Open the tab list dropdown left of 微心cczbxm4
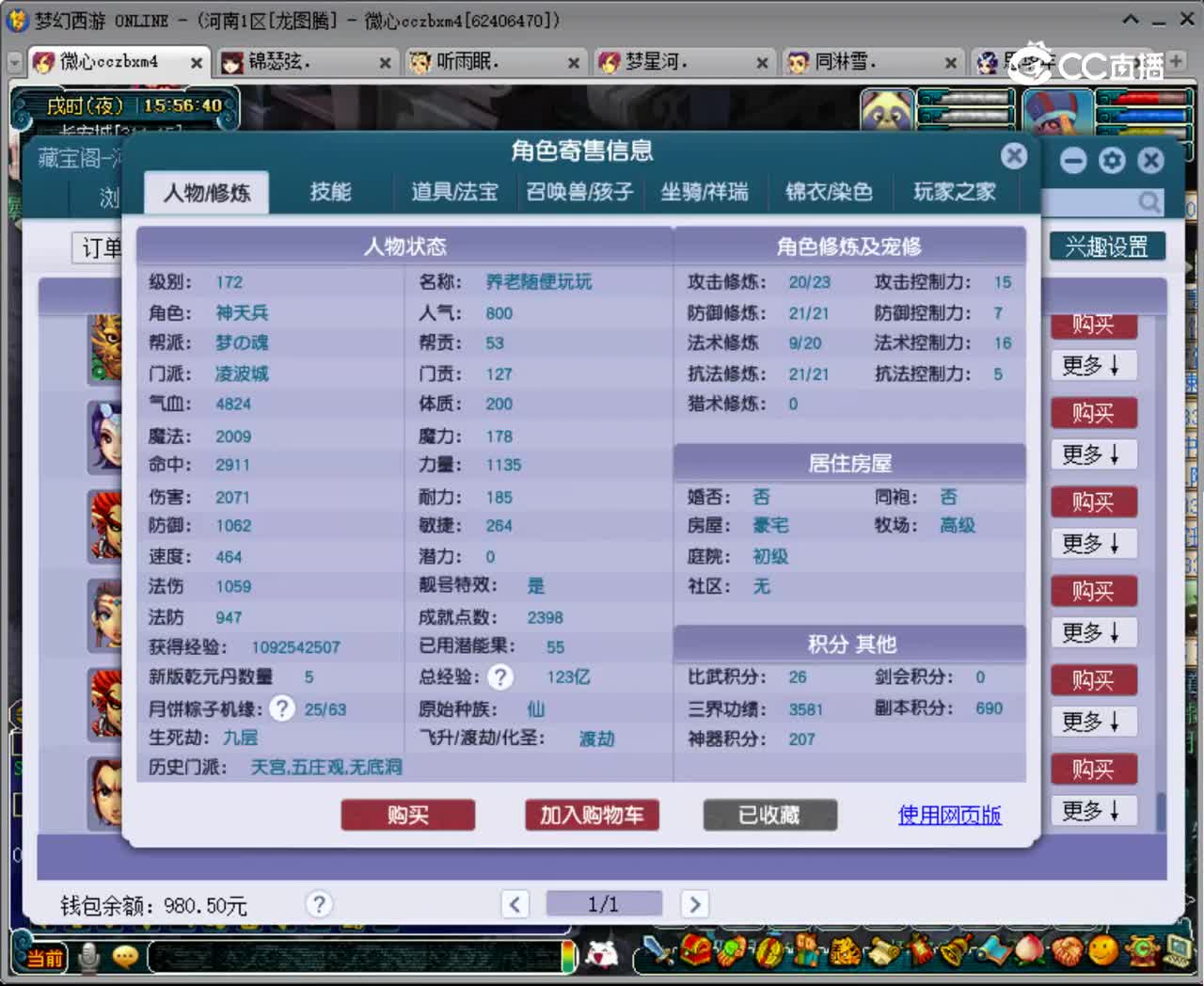The image size is (1204, 986). [x=15, y=63]
